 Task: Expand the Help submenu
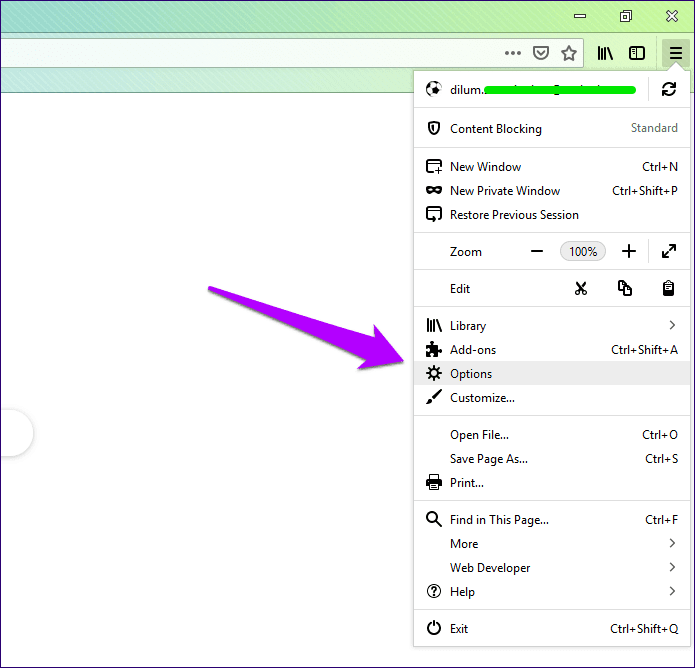point(552,591)
